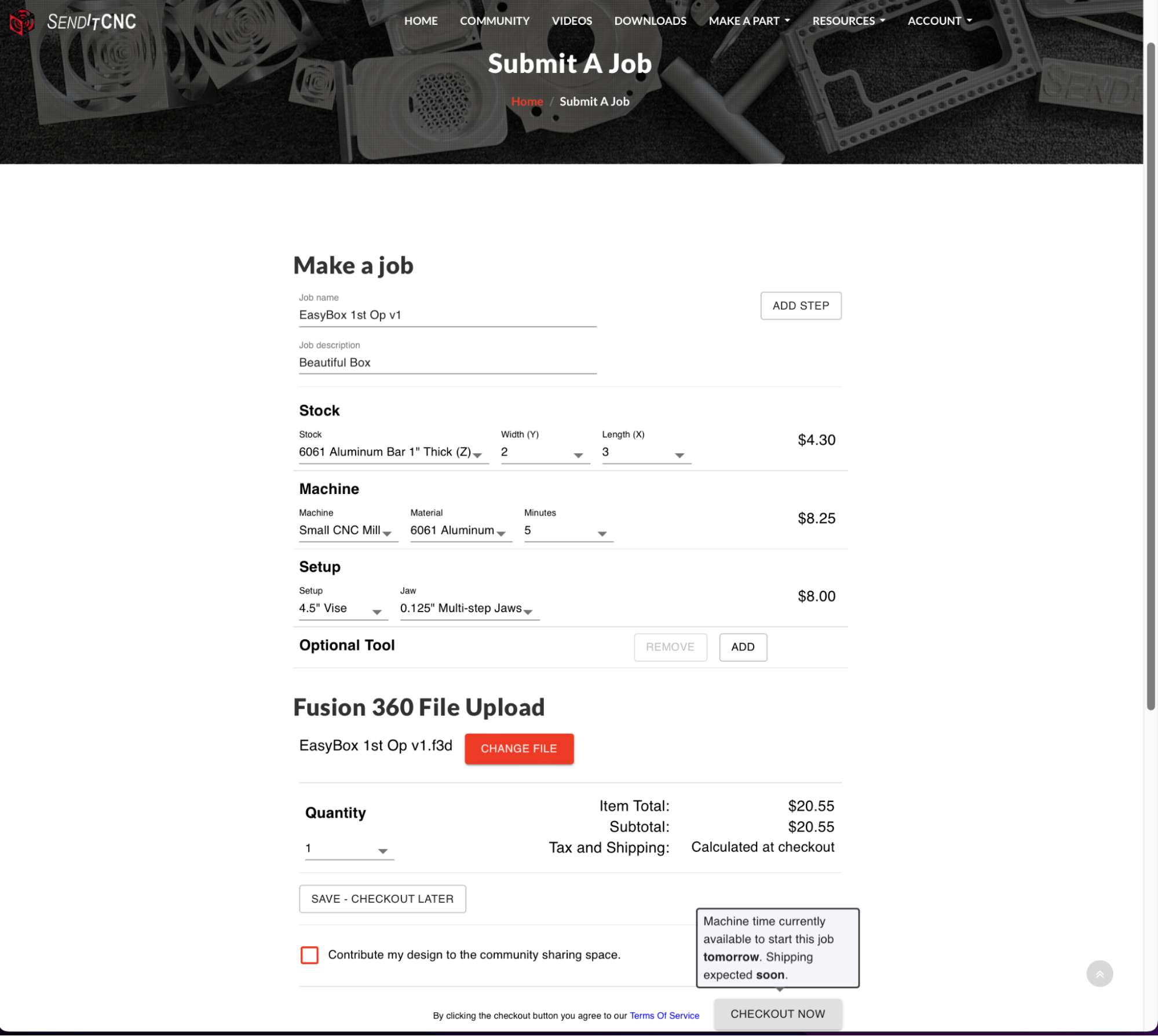Click the Job name input field
Screen dimensions: 1158x1036
point(447,315)
